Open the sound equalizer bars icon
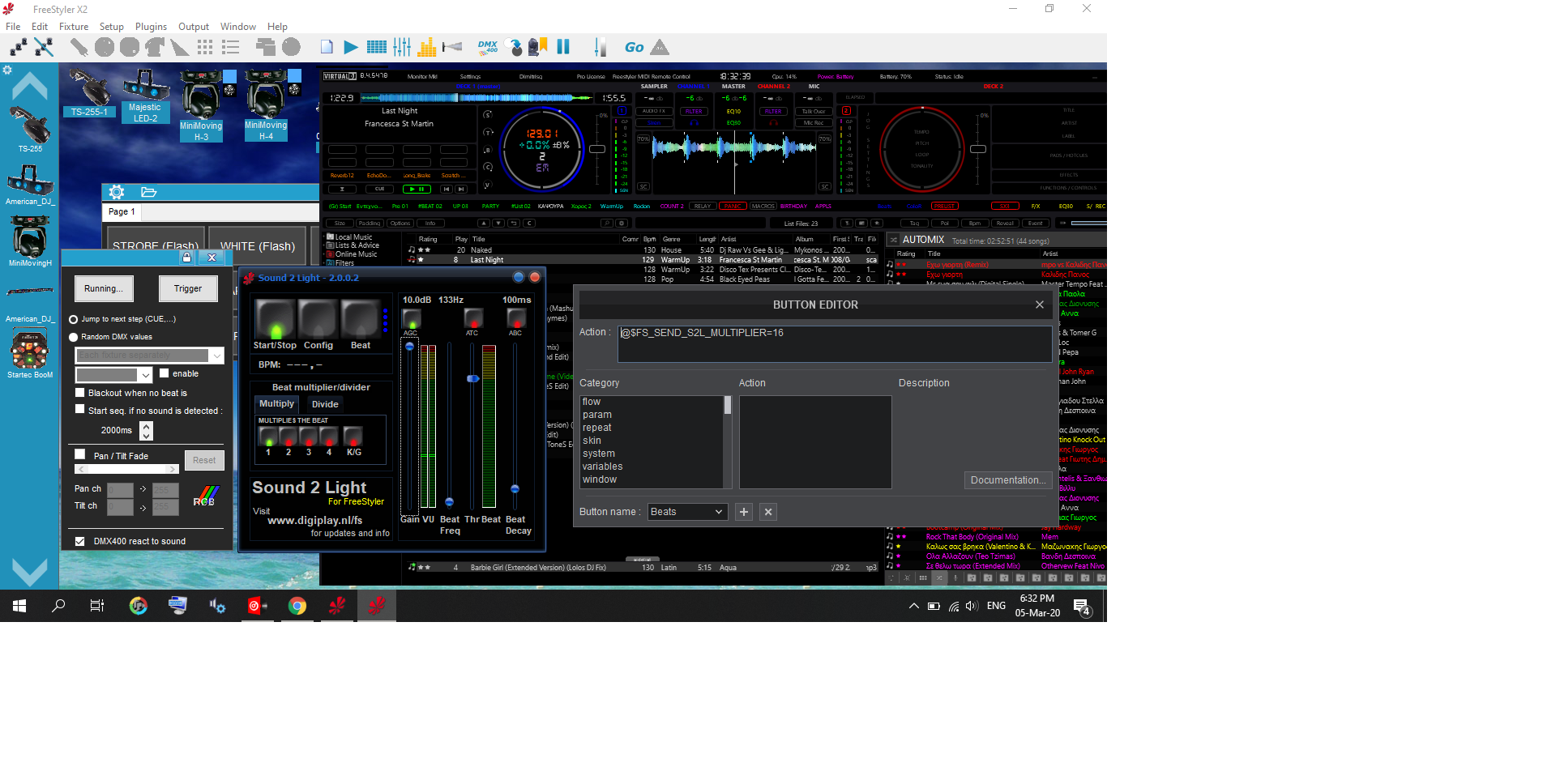This screenshot has height=784, width=1543. tap(427, 47)
